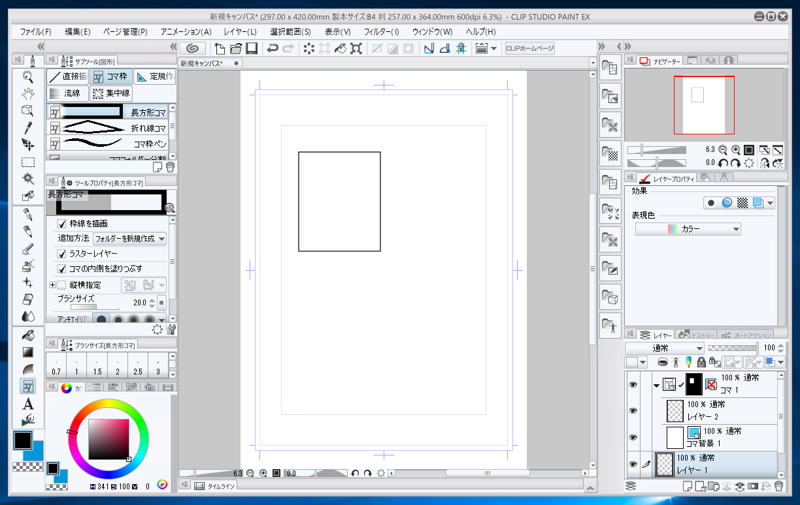Select the Auto select magic wand tool

click(x=28, y=179)
